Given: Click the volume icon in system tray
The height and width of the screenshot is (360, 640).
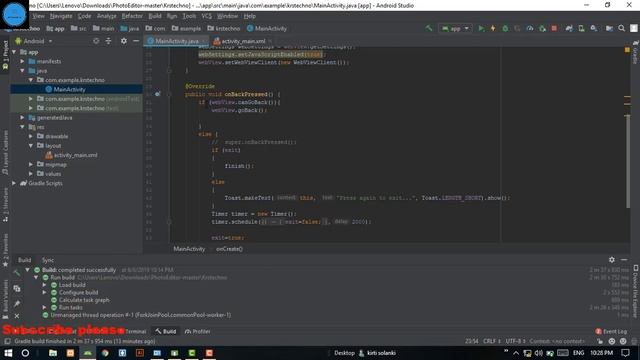Looking at the screenshot, I should pyautogui.click(x=538, y=353).
